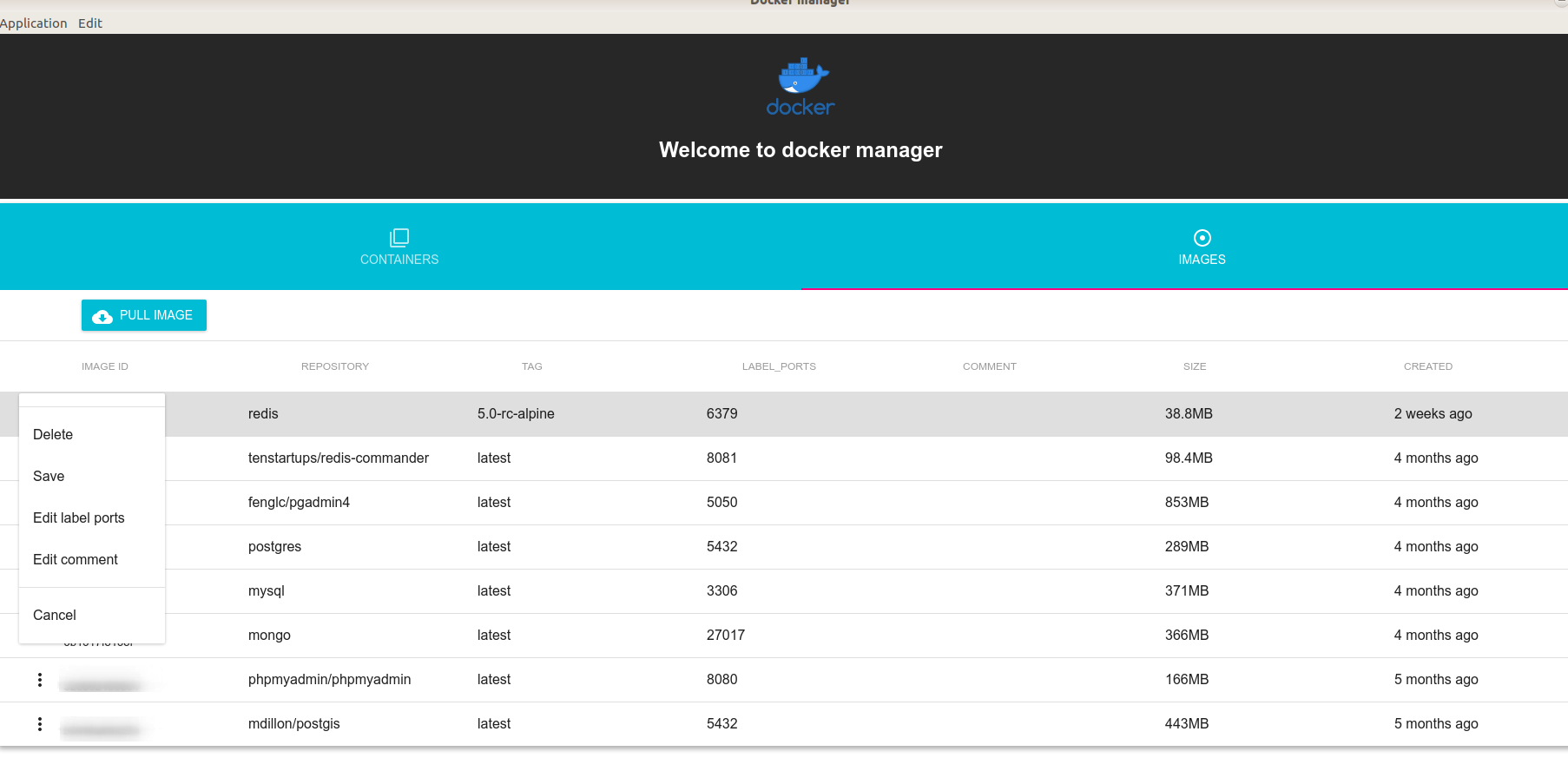Select the mongo repository cell
Viewport: 1568px width, 758px height.
point(269,636)
